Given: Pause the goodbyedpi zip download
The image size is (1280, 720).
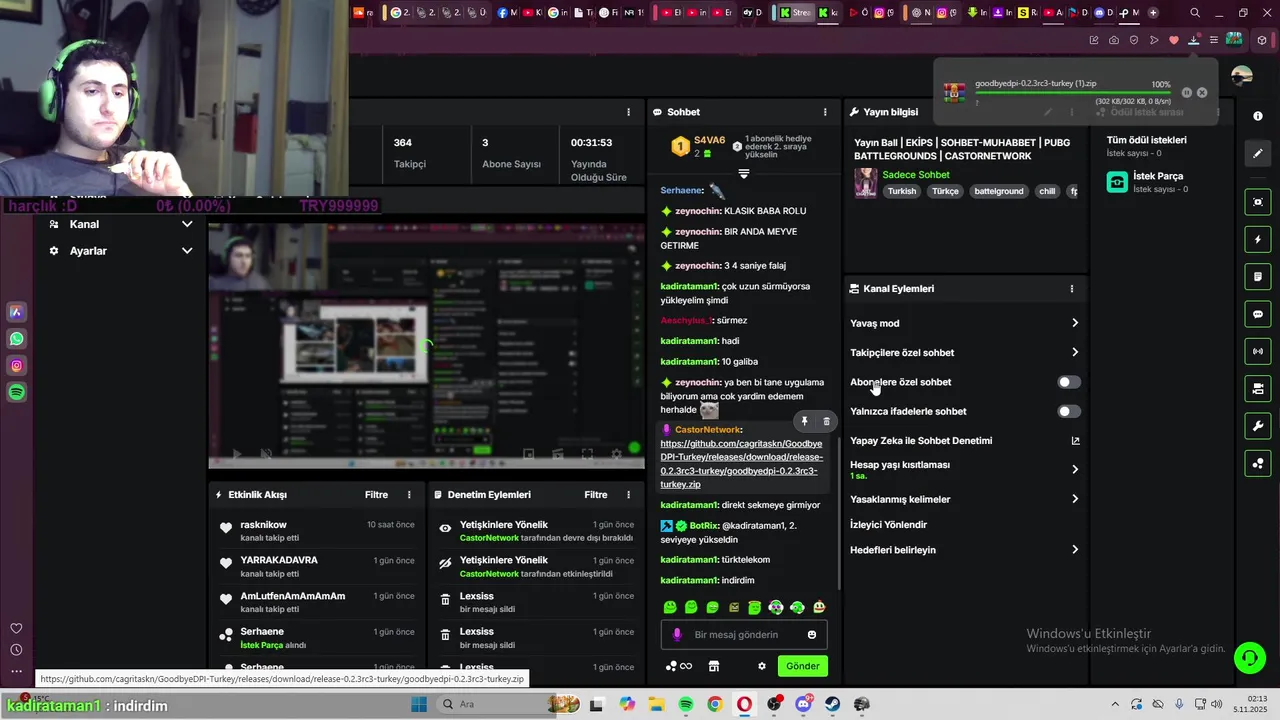Looking at the screenshot, I should click(x=1187, y=92).
